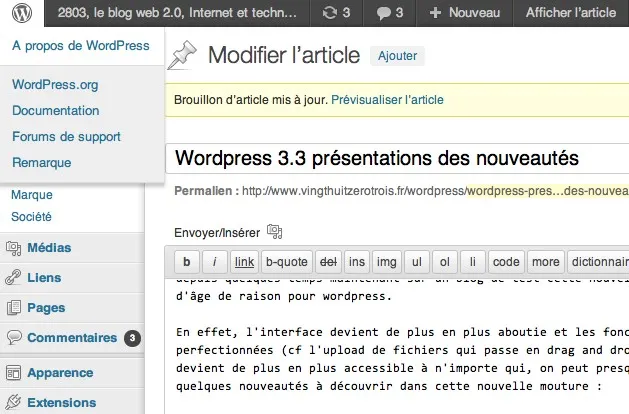This screenshot has width=629, height=414.
Task: Open the updates icon showing 3
Action: [x=337, y=13]
